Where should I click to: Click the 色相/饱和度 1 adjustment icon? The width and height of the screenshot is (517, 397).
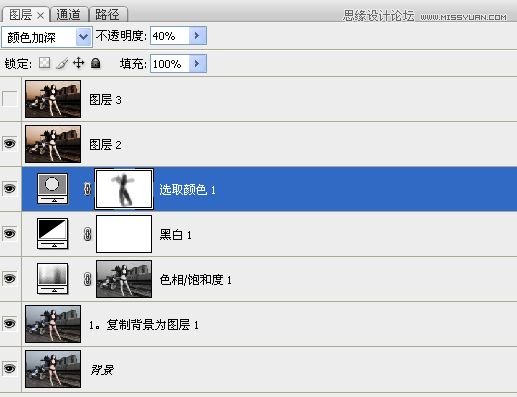coord(52,279)
